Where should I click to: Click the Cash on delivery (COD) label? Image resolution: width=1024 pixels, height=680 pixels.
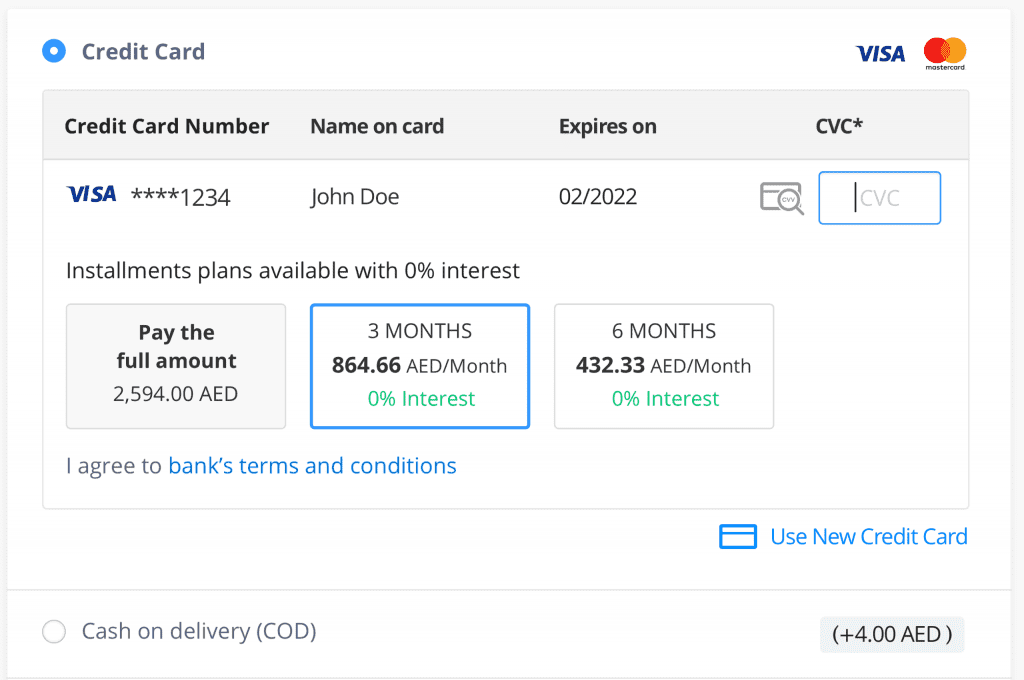[199, 631]
